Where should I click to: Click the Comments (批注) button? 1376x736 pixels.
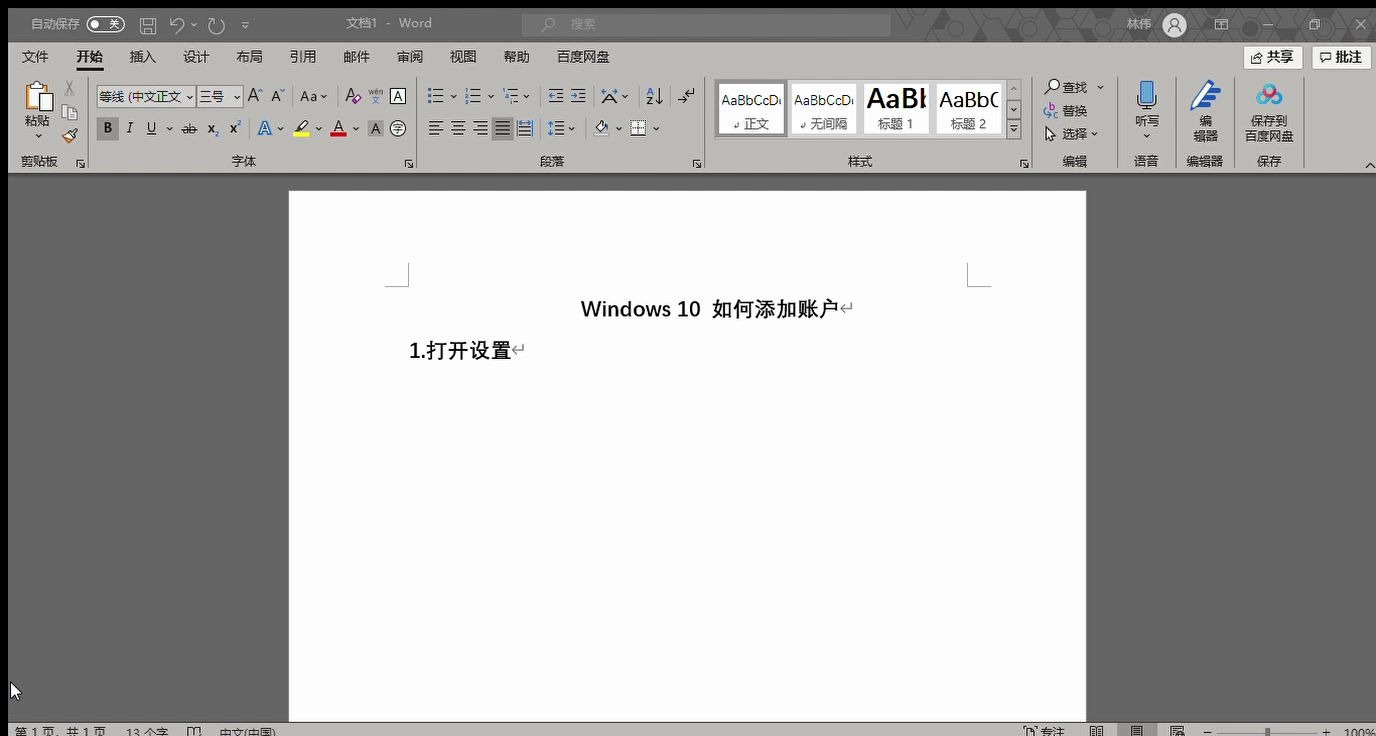click(x=1341, y=57)
